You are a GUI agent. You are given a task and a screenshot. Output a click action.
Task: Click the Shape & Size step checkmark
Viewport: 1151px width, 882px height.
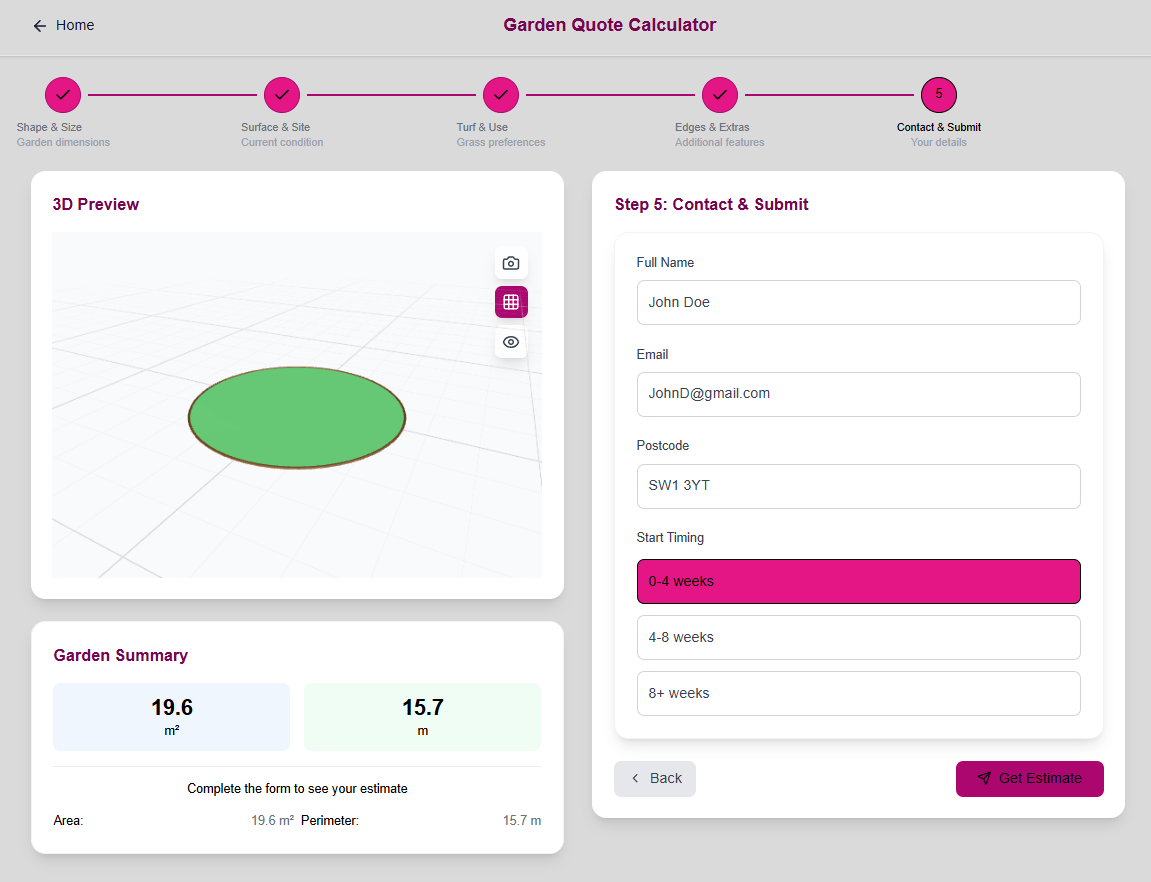[63, 95]
